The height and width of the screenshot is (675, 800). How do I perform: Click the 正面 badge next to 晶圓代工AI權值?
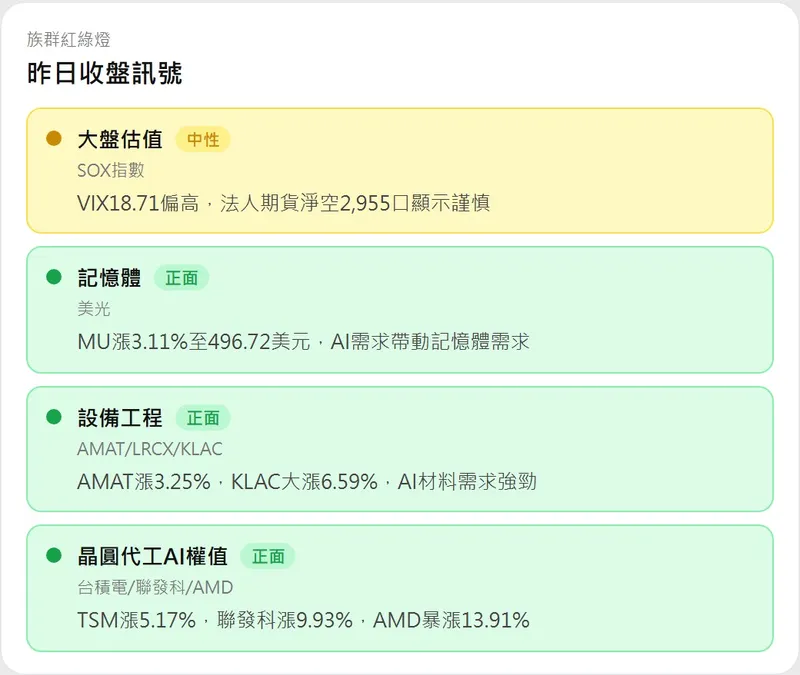(x=268, y=556)
